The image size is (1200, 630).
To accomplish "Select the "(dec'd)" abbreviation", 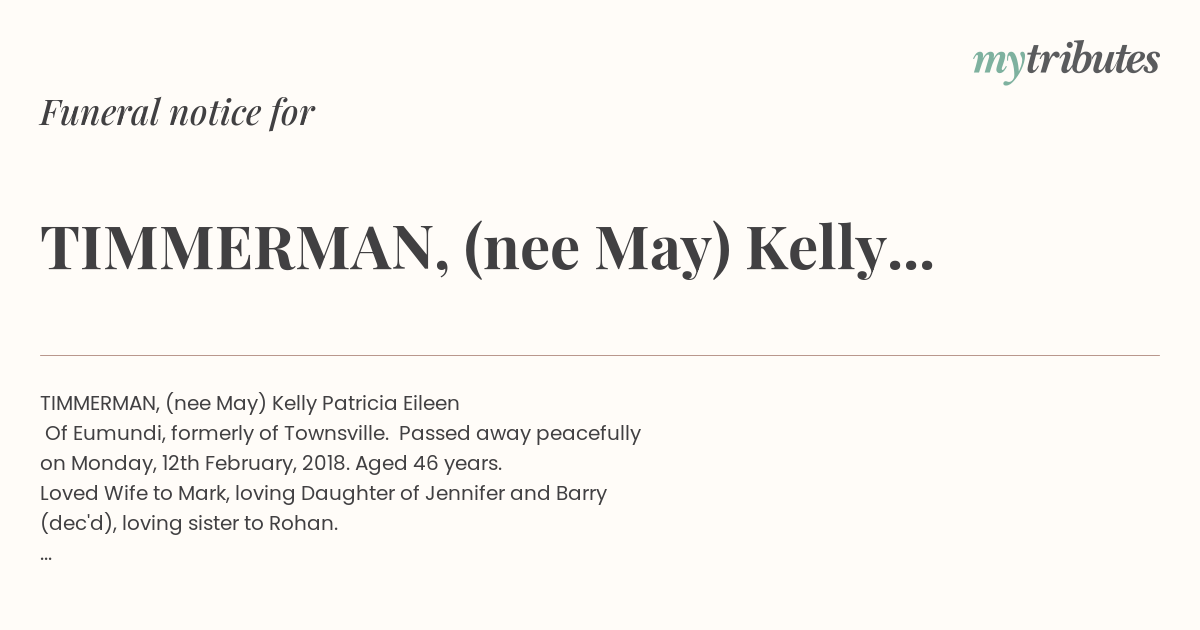I will (x=78, y=524).
